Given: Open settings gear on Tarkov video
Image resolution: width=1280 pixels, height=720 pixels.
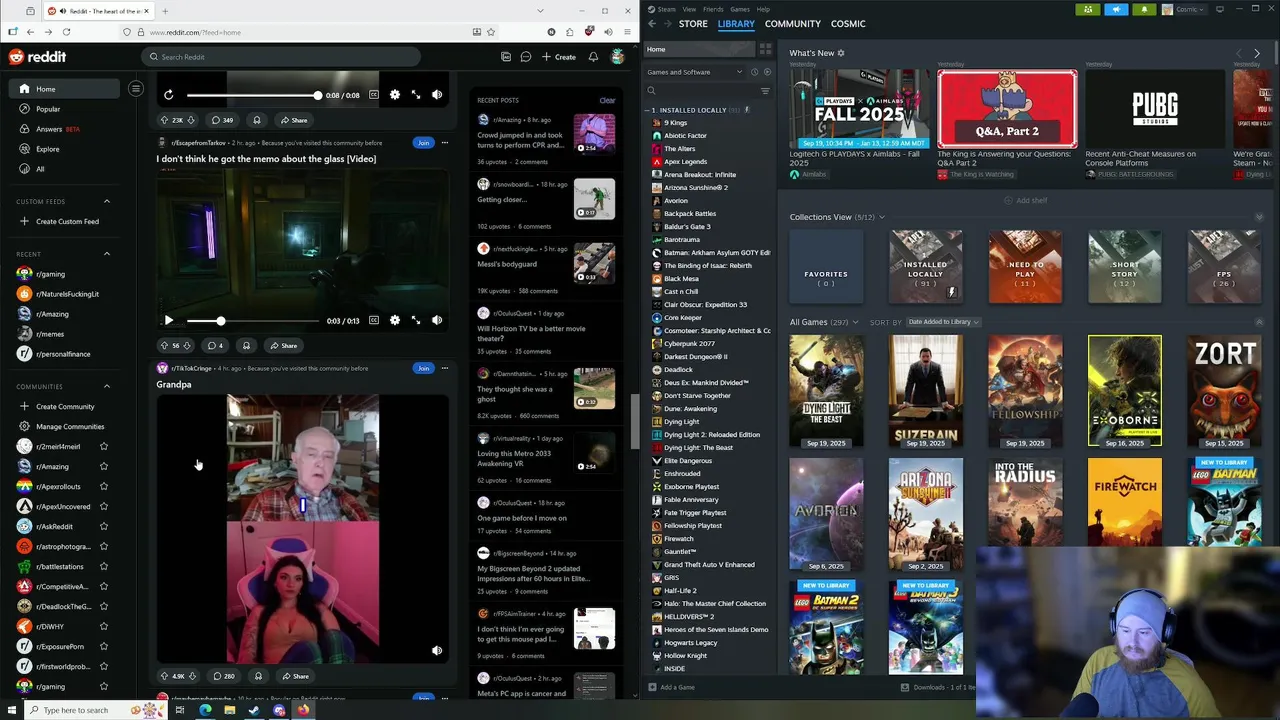Looking at the screenshot, I should [x=395, y=320].
